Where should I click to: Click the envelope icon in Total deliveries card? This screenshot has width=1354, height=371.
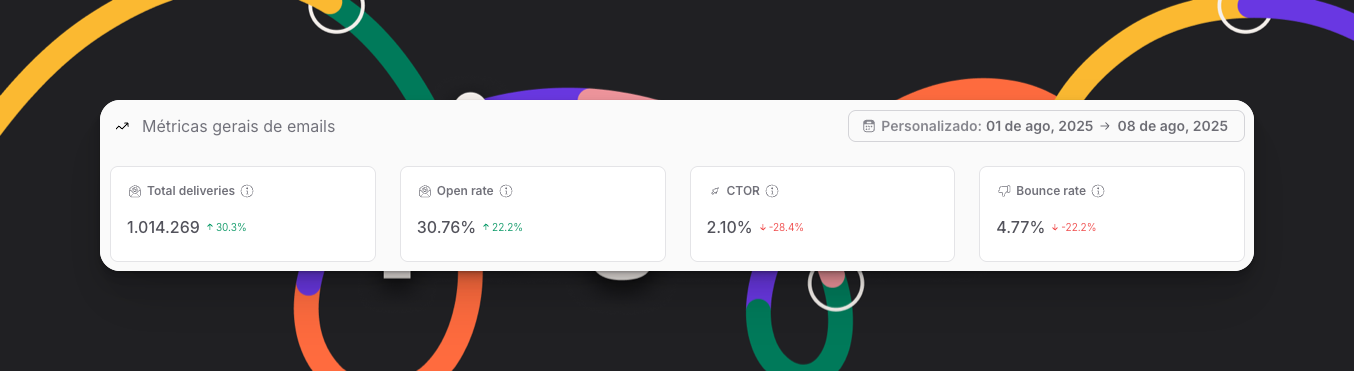[134, 191]
